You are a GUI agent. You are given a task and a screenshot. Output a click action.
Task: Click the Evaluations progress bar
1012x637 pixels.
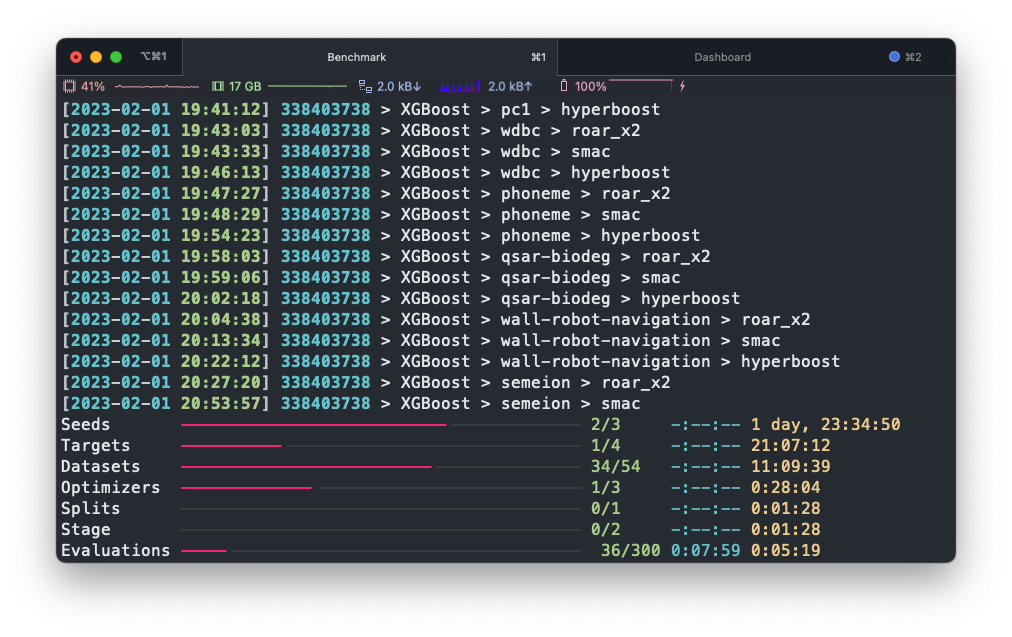381,551
